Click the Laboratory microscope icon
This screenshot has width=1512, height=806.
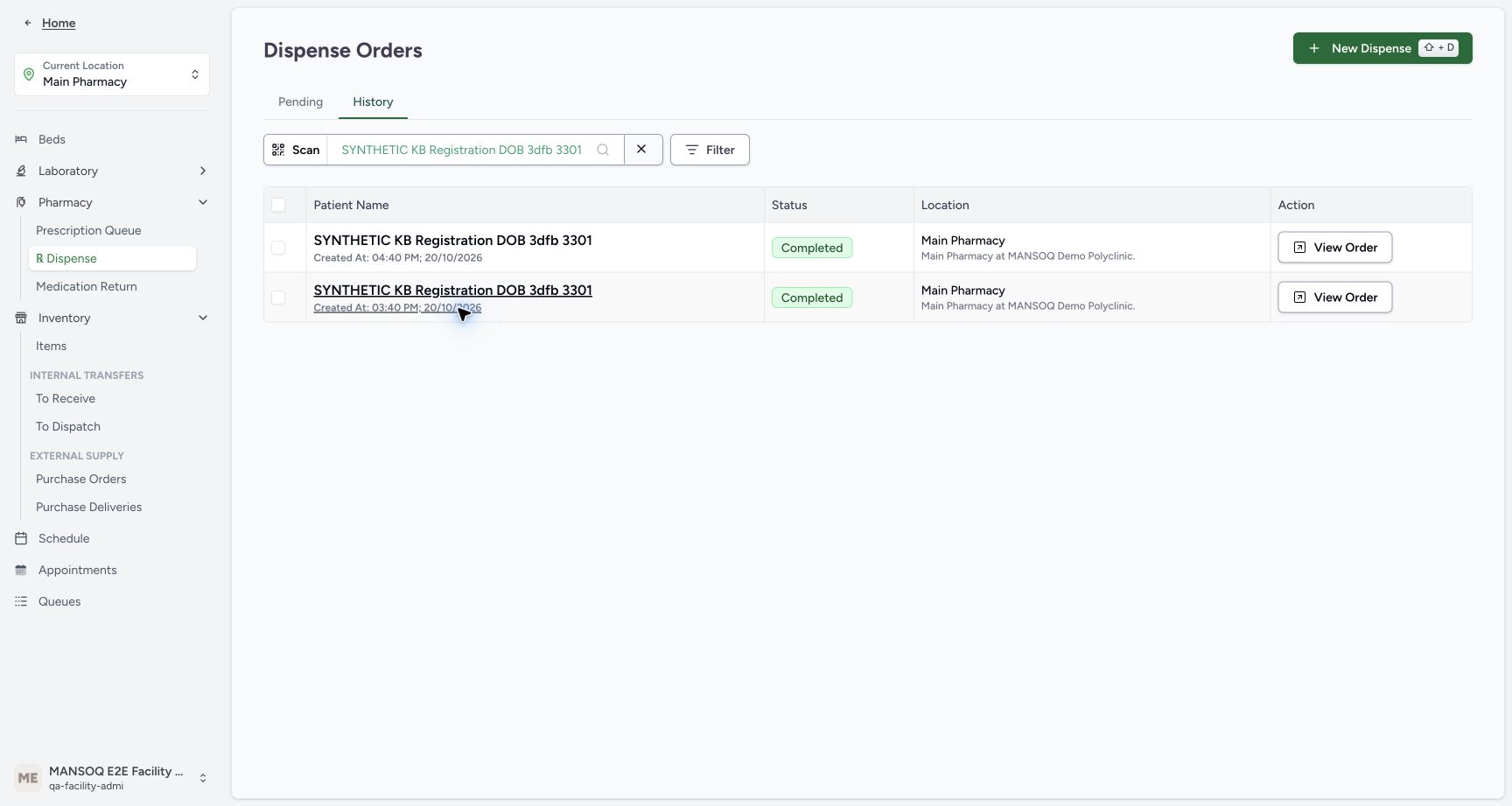tap(21, 171)
